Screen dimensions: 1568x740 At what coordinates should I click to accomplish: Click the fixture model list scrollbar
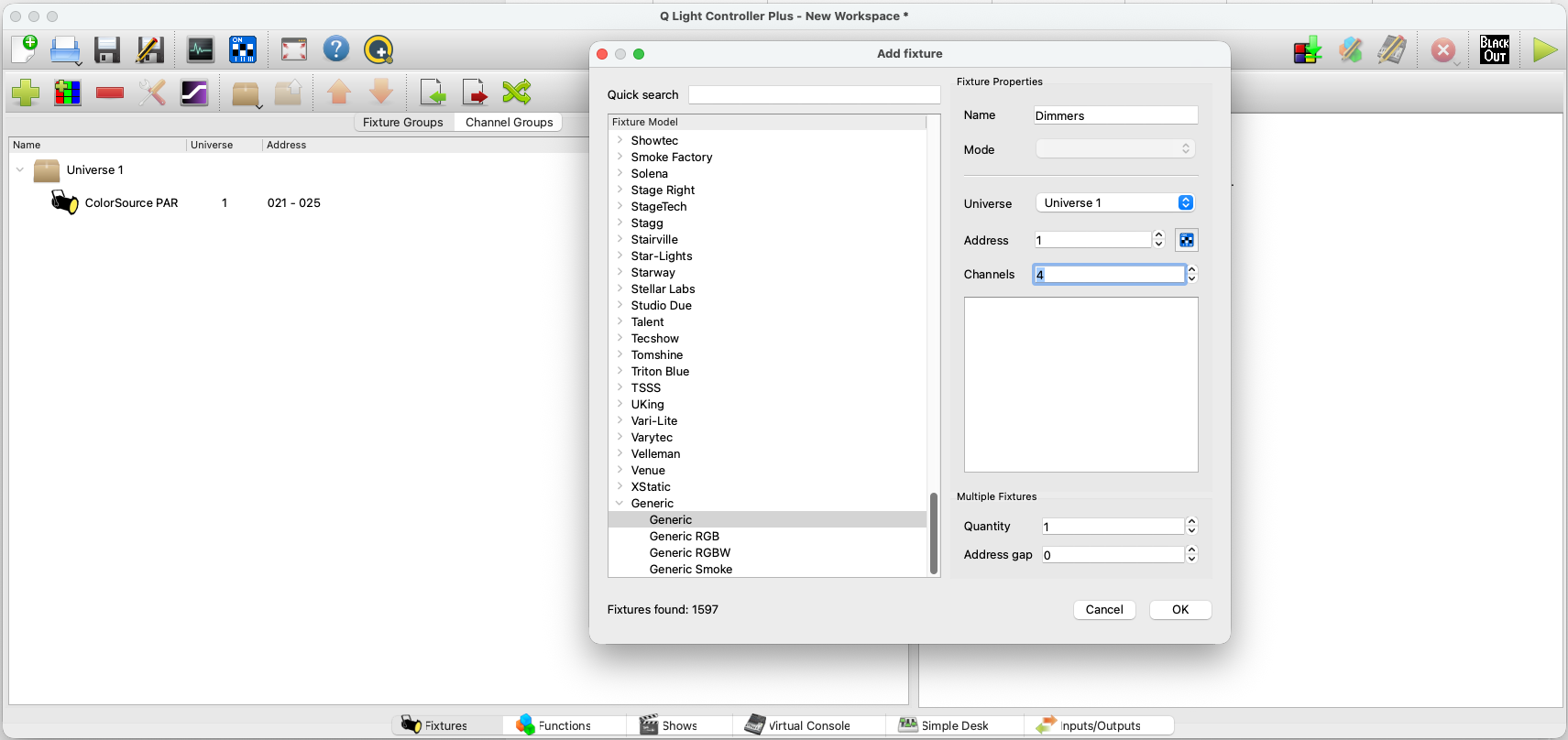pos(934,533)
